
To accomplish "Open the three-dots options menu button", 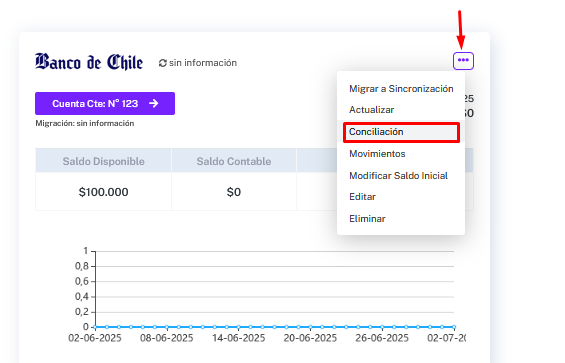I will pos(463,61).
